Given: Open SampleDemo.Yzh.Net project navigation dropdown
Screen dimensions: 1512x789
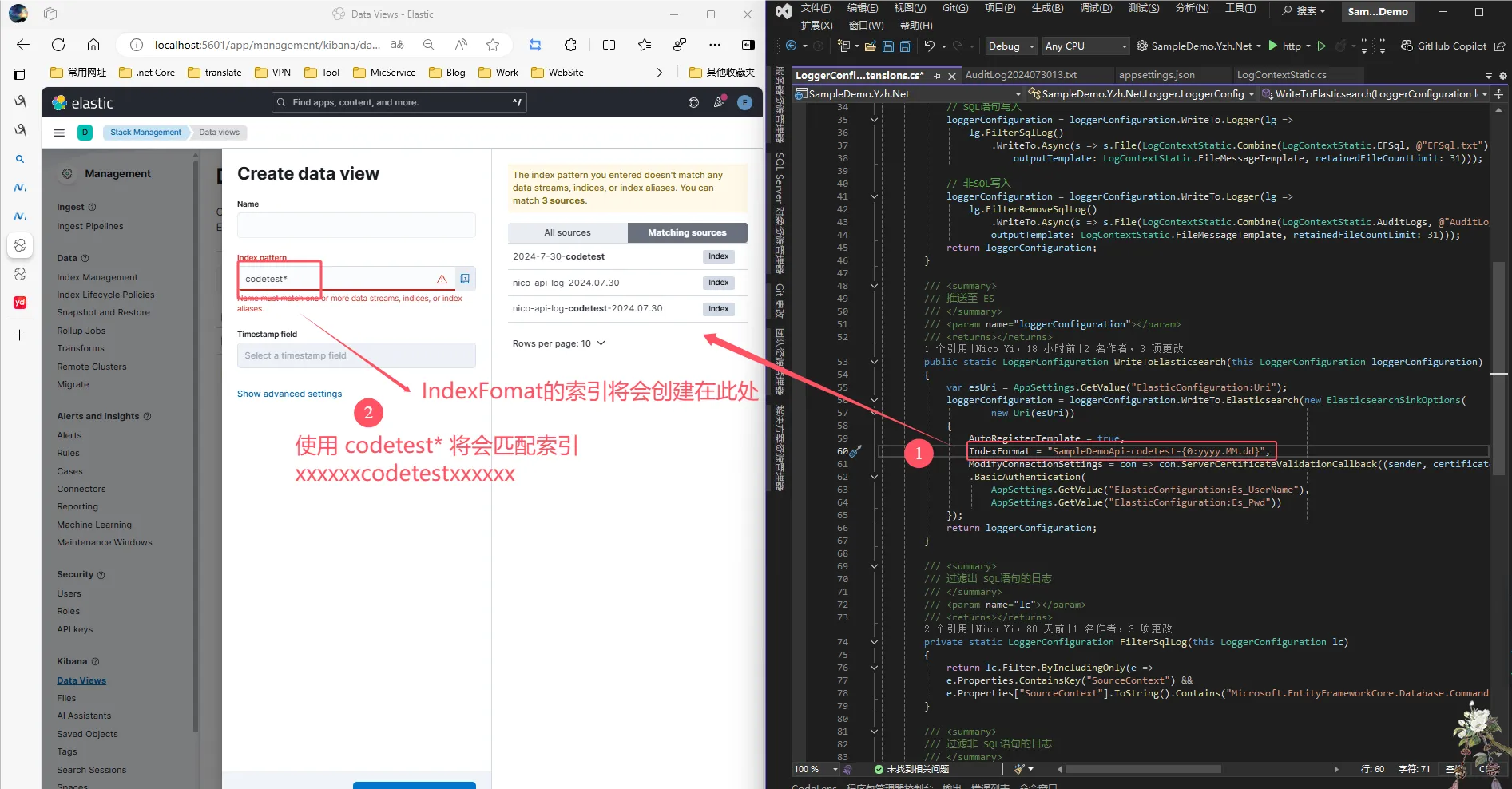Looking at the screenshot, I should point(909,94).
